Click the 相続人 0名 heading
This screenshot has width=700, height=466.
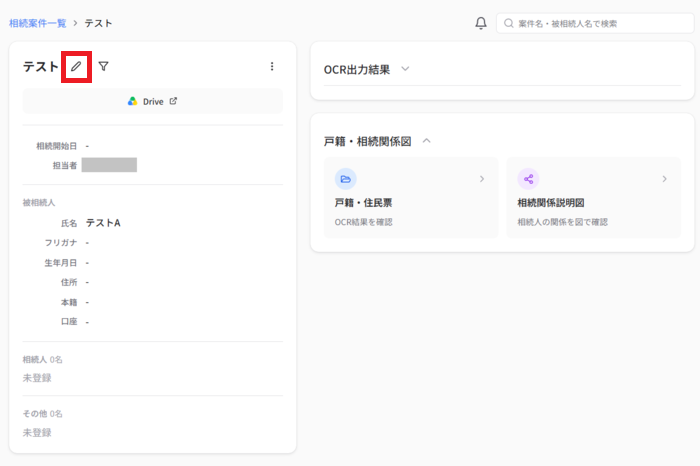(42, 360)
